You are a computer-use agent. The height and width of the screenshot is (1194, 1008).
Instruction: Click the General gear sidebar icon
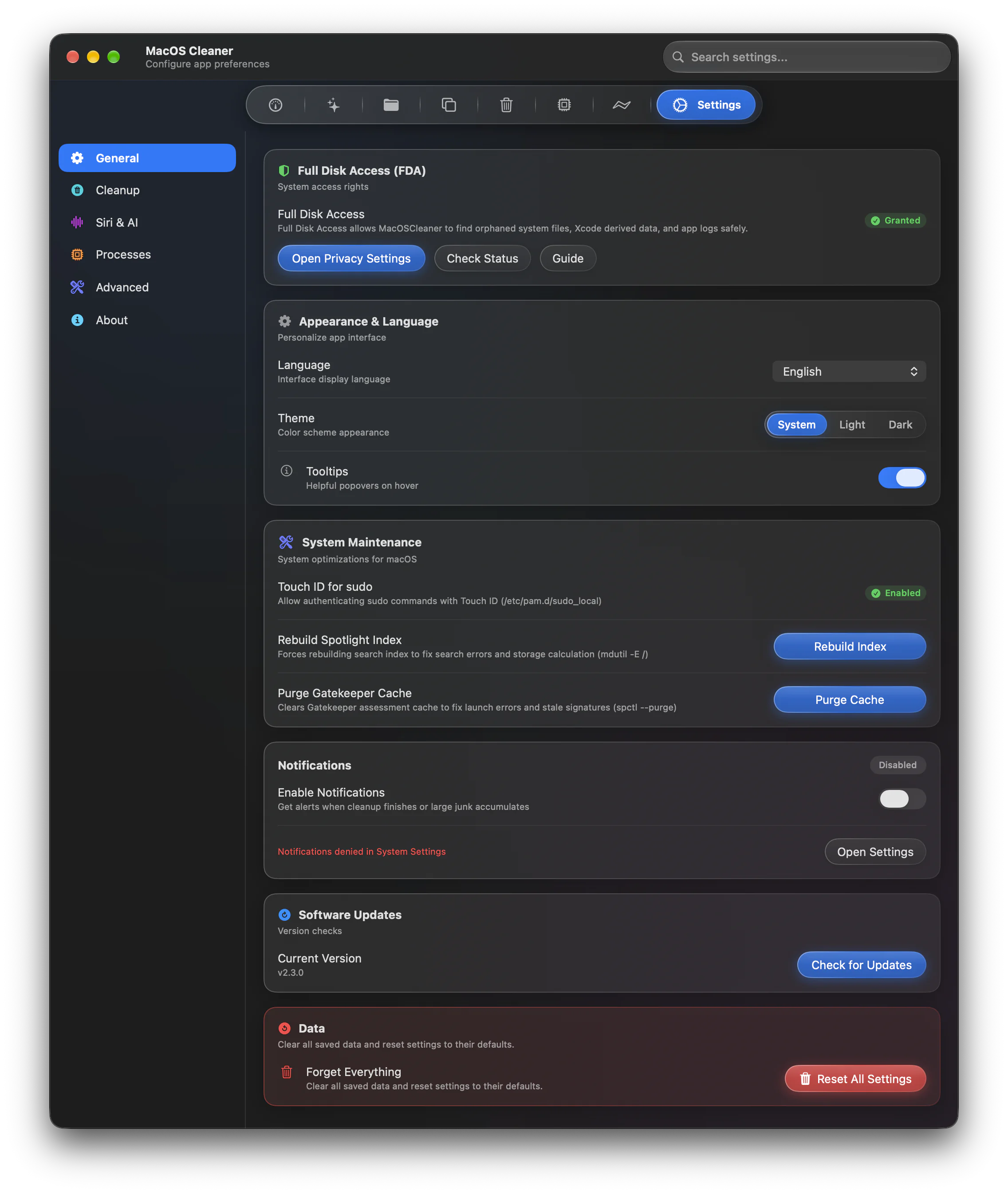pos(77,158)
